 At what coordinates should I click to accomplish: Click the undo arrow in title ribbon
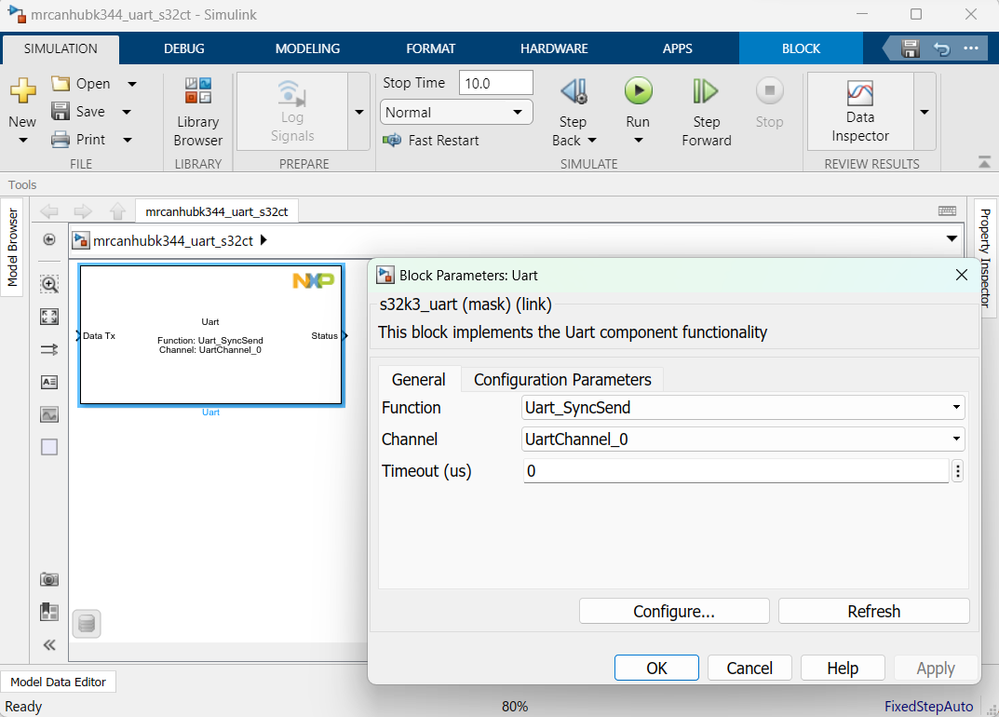pyautogui.click(x=941, y=48)
